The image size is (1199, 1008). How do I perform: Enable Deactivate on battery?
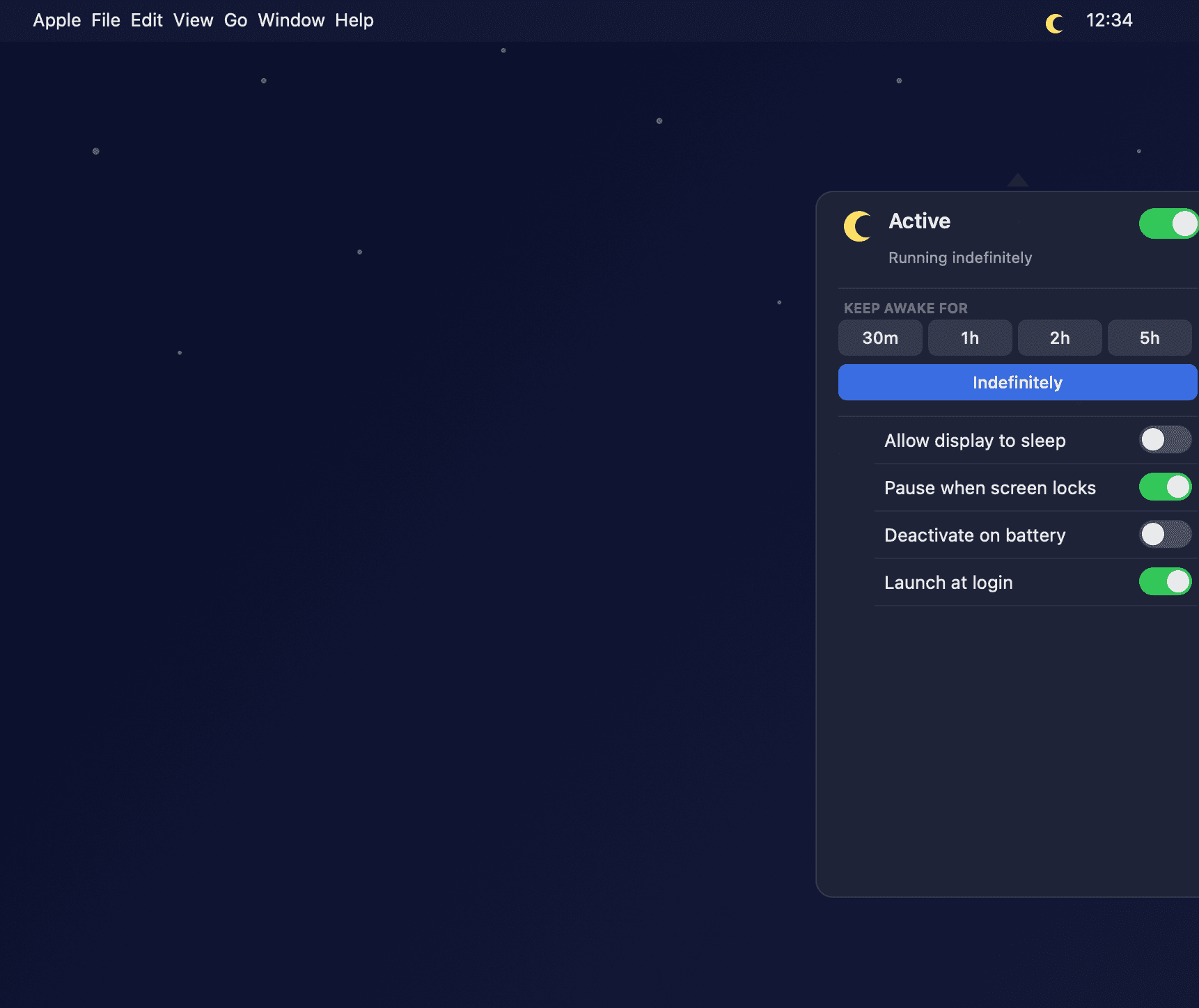[x=1165, y=534]
